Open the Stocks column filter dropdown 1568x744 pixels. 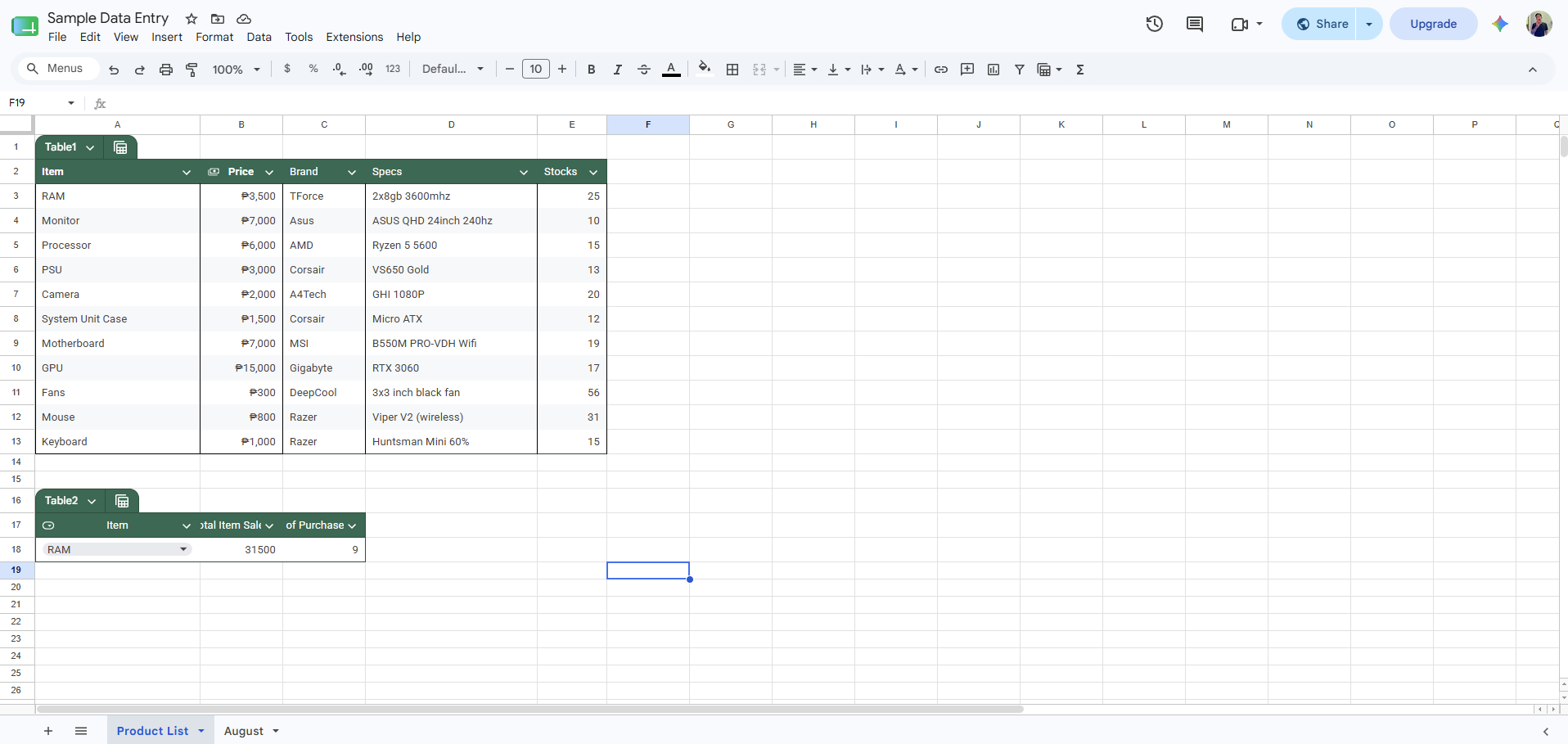593,172
